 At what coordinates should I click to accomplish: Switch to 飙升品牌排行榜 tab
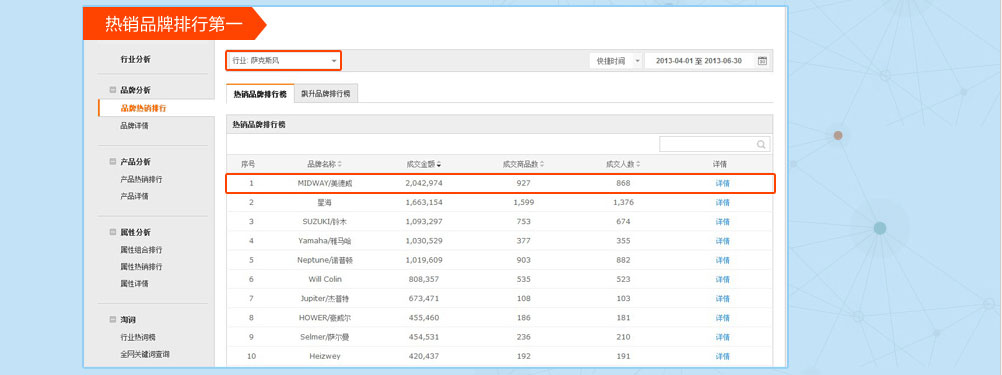[x=326, y=93]
